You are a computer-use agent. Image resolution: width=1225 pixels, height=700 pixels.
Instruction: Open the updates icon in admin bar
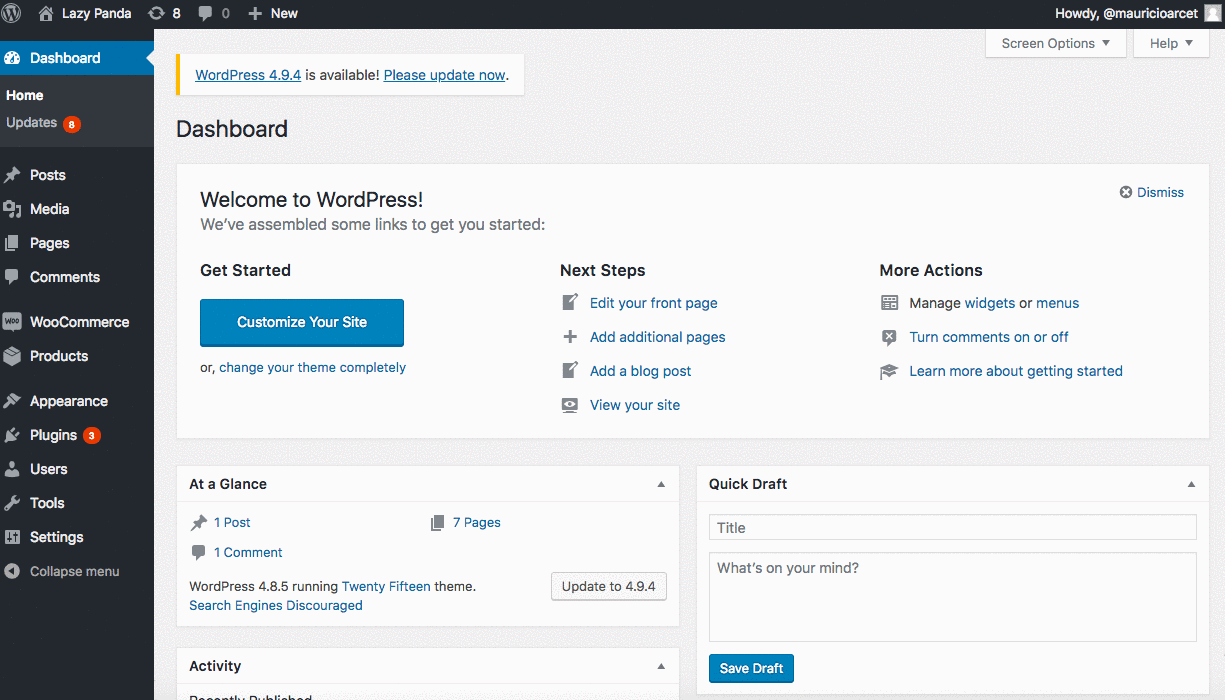pos(156,13)
